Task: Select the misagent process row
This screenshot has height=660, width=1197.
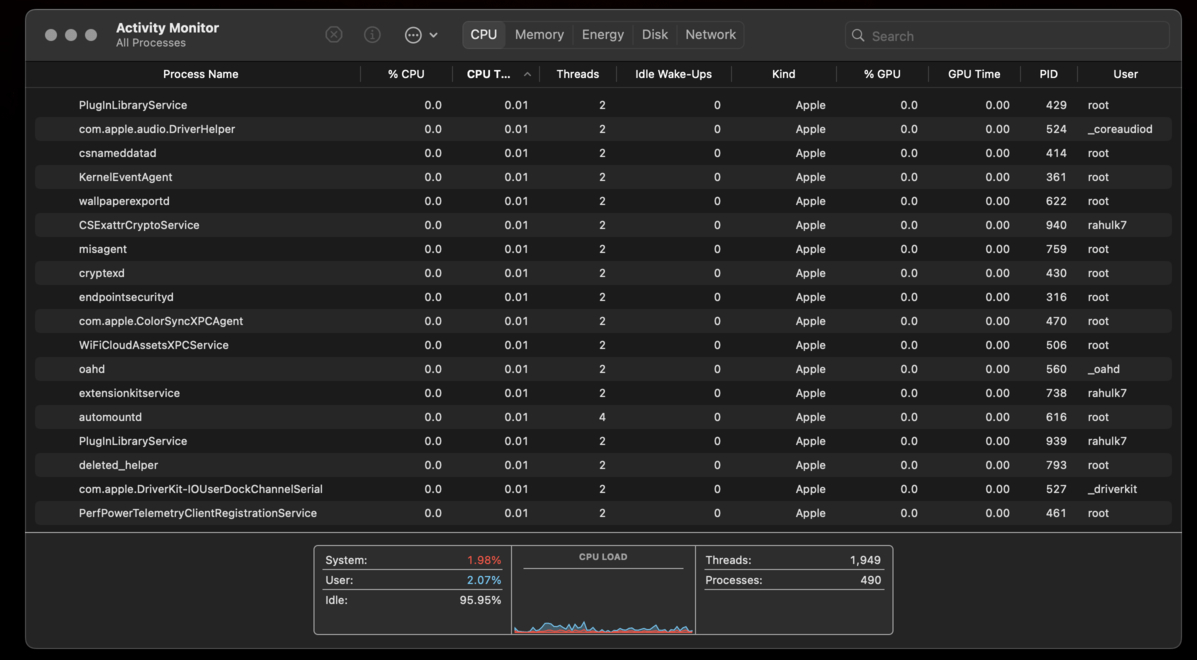Action: (603, 250)
